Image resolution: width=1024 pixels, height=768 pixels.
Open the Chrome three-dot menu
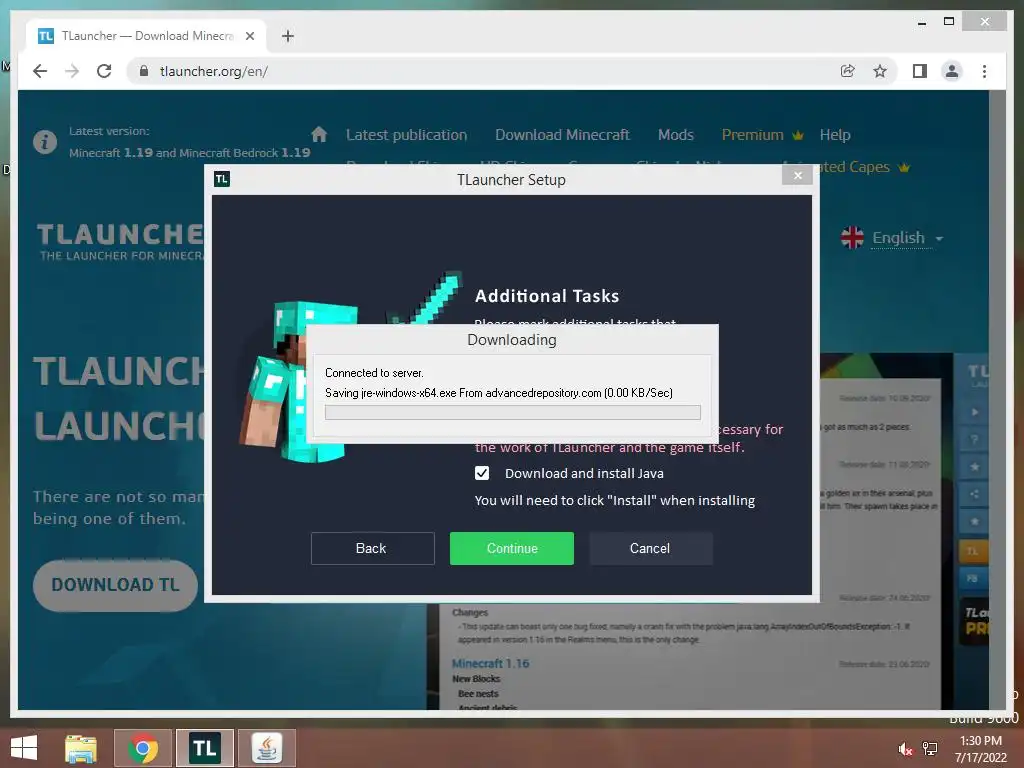(x=984, y=71)
